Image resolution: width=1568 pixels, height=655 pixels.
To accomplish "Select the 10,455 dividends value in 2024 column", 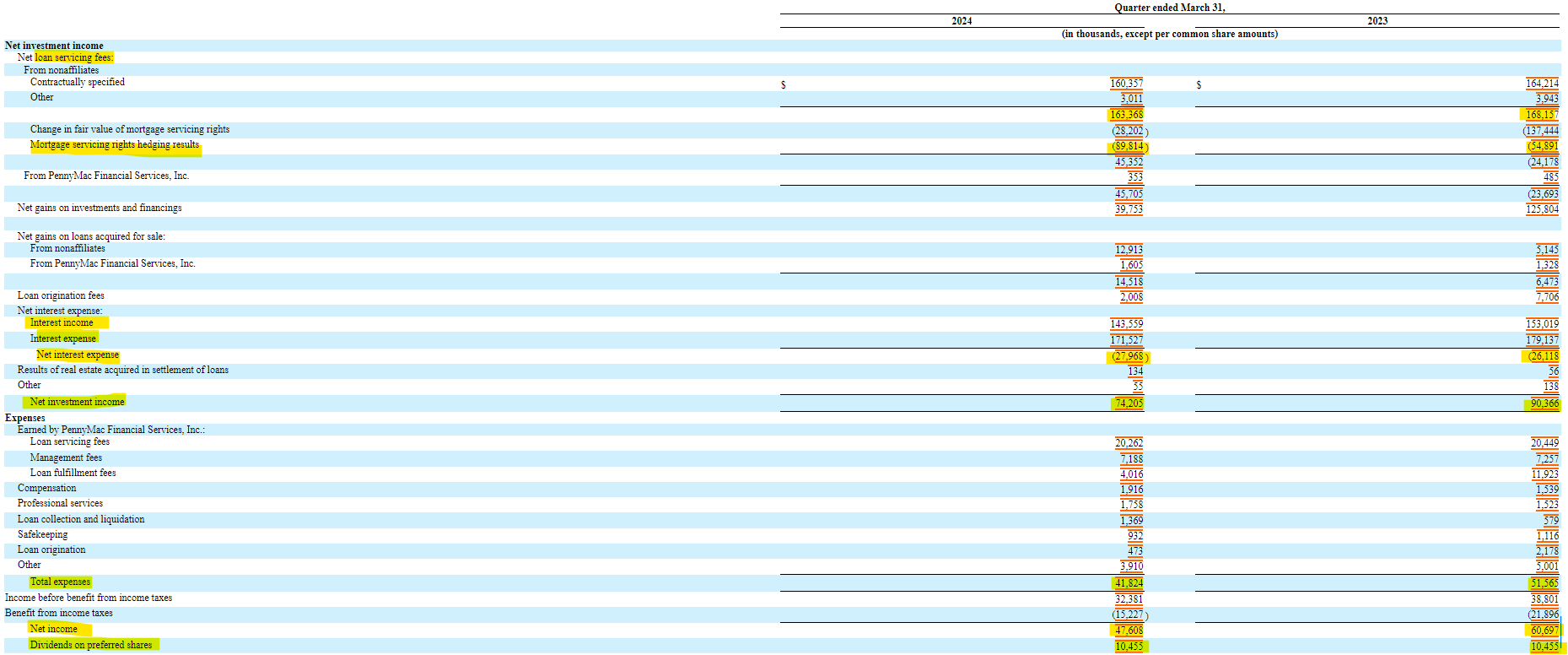I will click(1129, 647).
